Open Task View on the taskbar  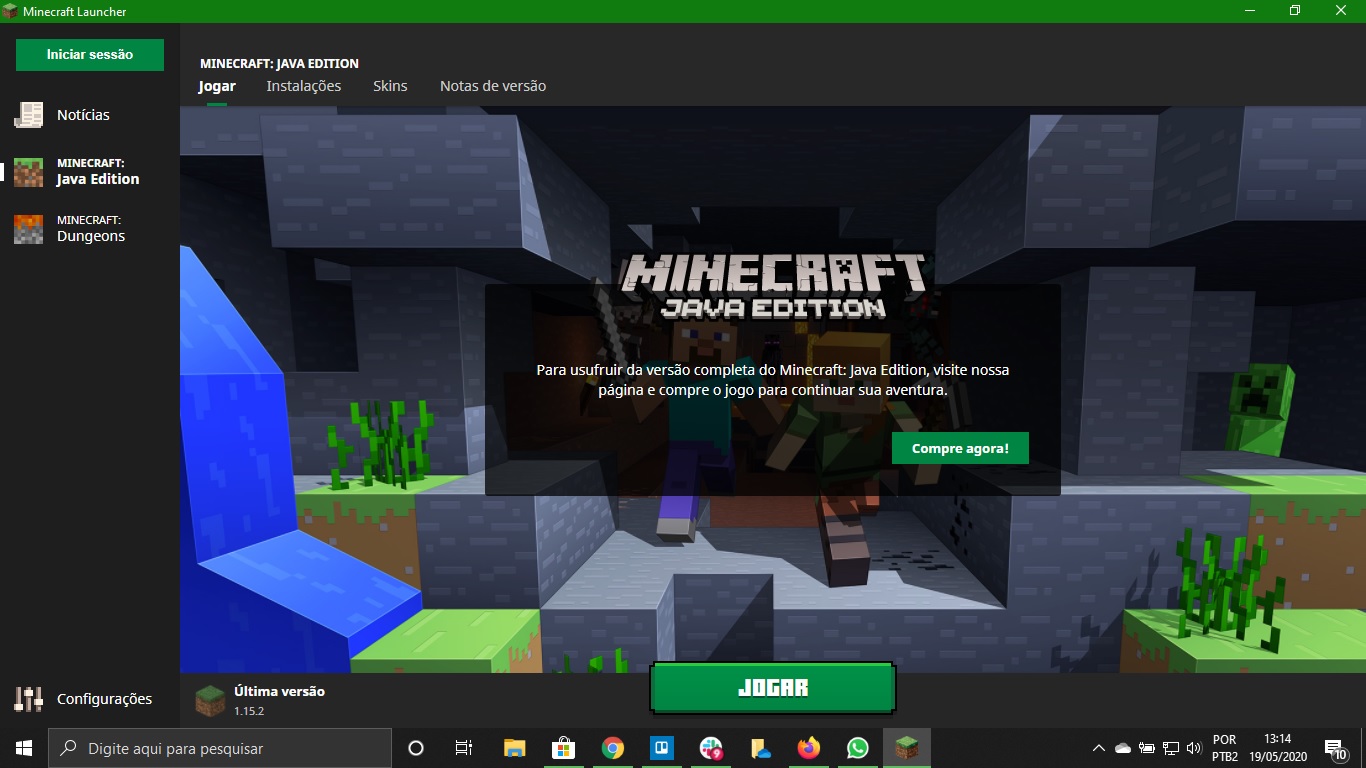tap(464, 748)
